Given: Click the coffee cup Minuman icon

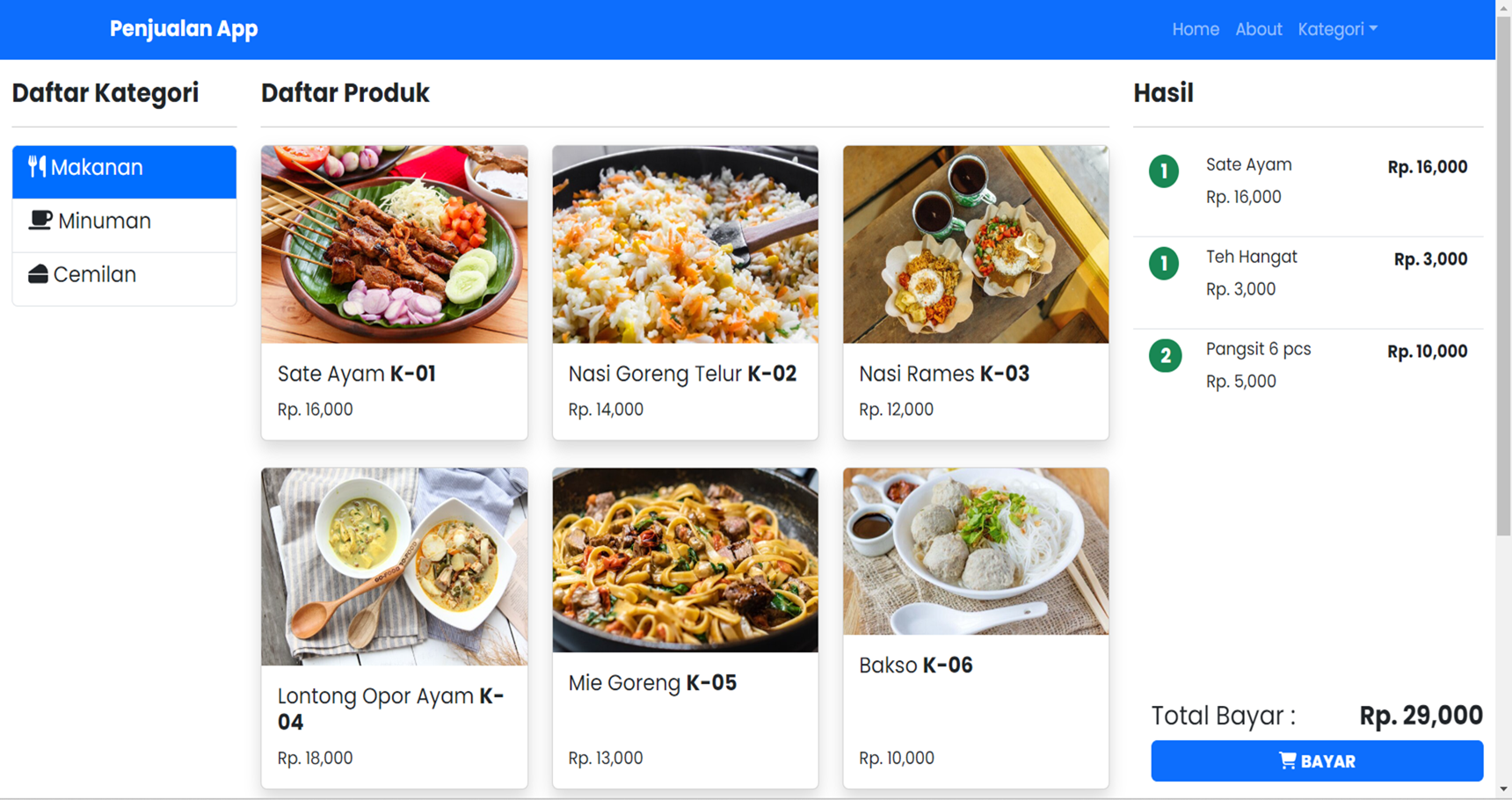Looking at the screenshot, I should click(40, 221).
